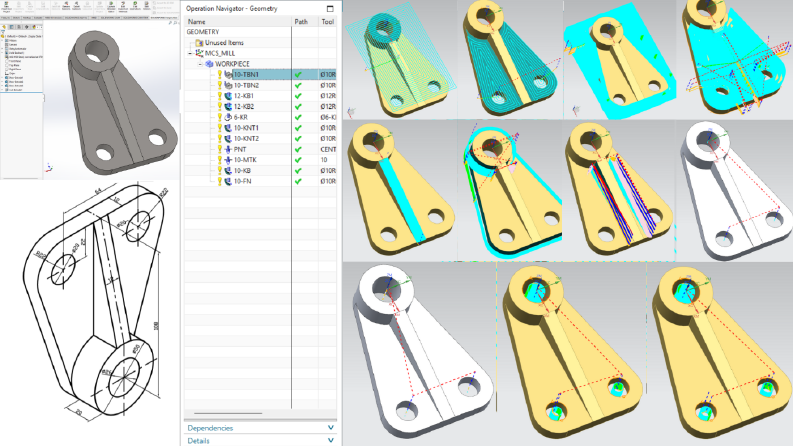Select the 12-KB1 operation
The image size is (793, 446).
tap(244, 96)
